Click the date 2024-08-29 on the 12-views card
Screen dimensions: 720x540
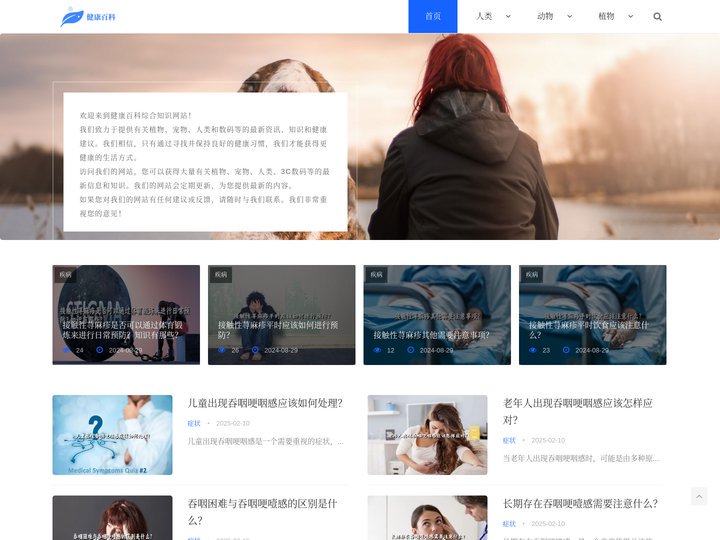click(436, 350)
